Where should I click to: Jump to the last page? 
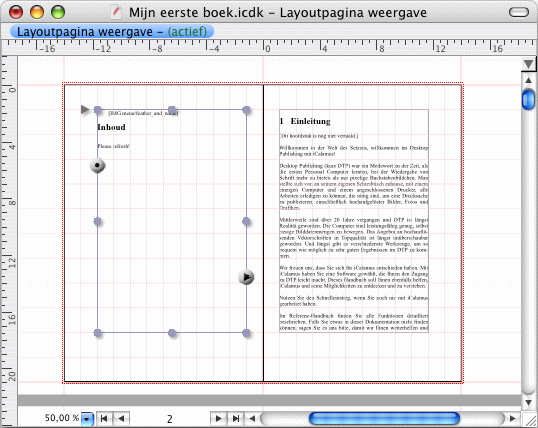point(235,418)
